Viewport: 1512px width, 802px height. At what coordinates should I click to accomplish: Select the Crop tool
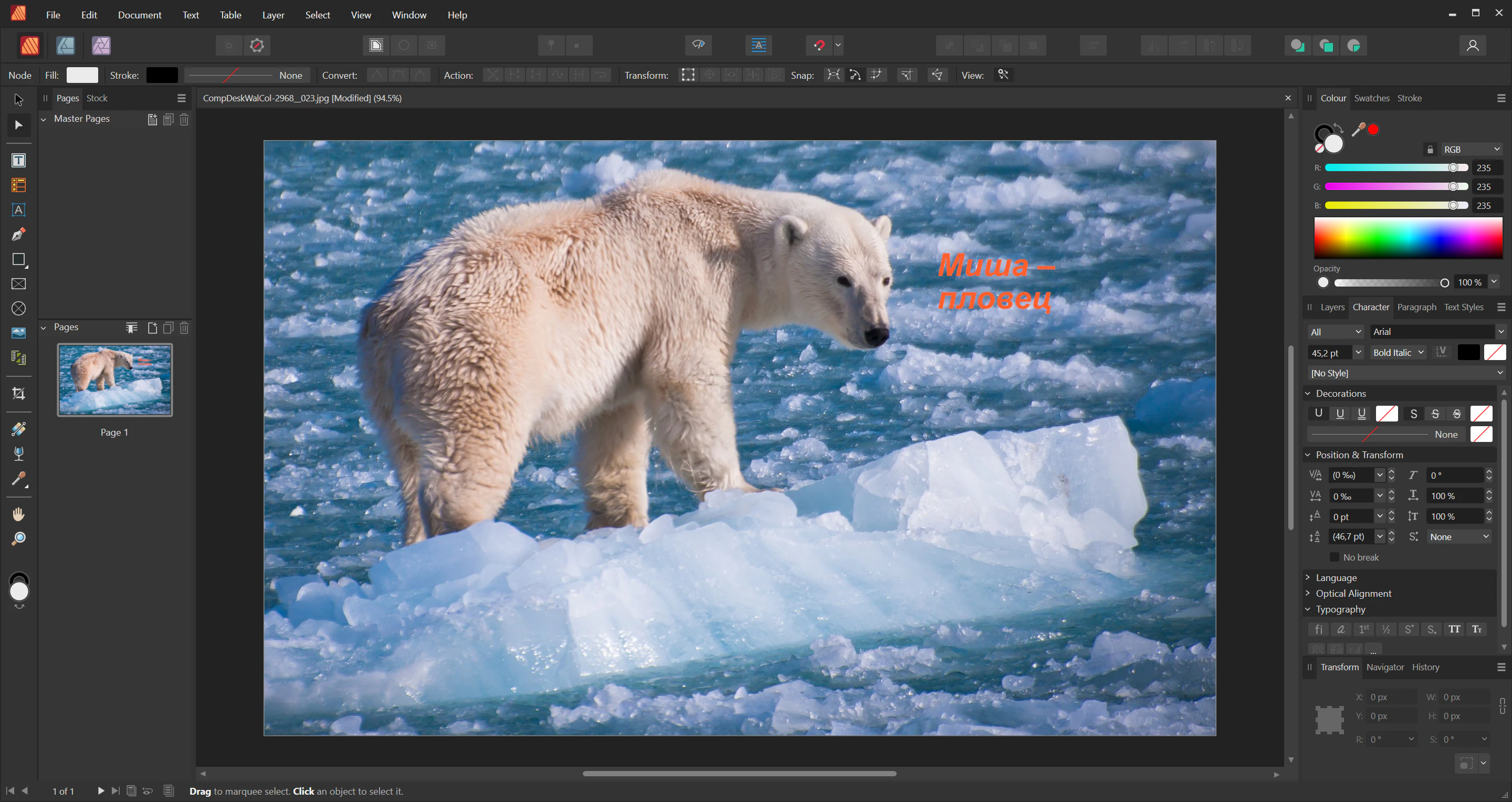pos(19,394)
